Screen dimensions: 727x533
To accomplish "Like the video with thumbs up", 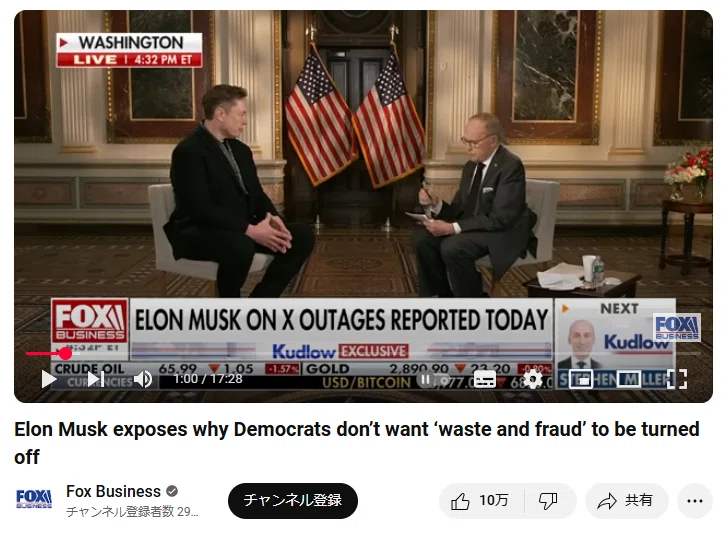I will [480, 501].
